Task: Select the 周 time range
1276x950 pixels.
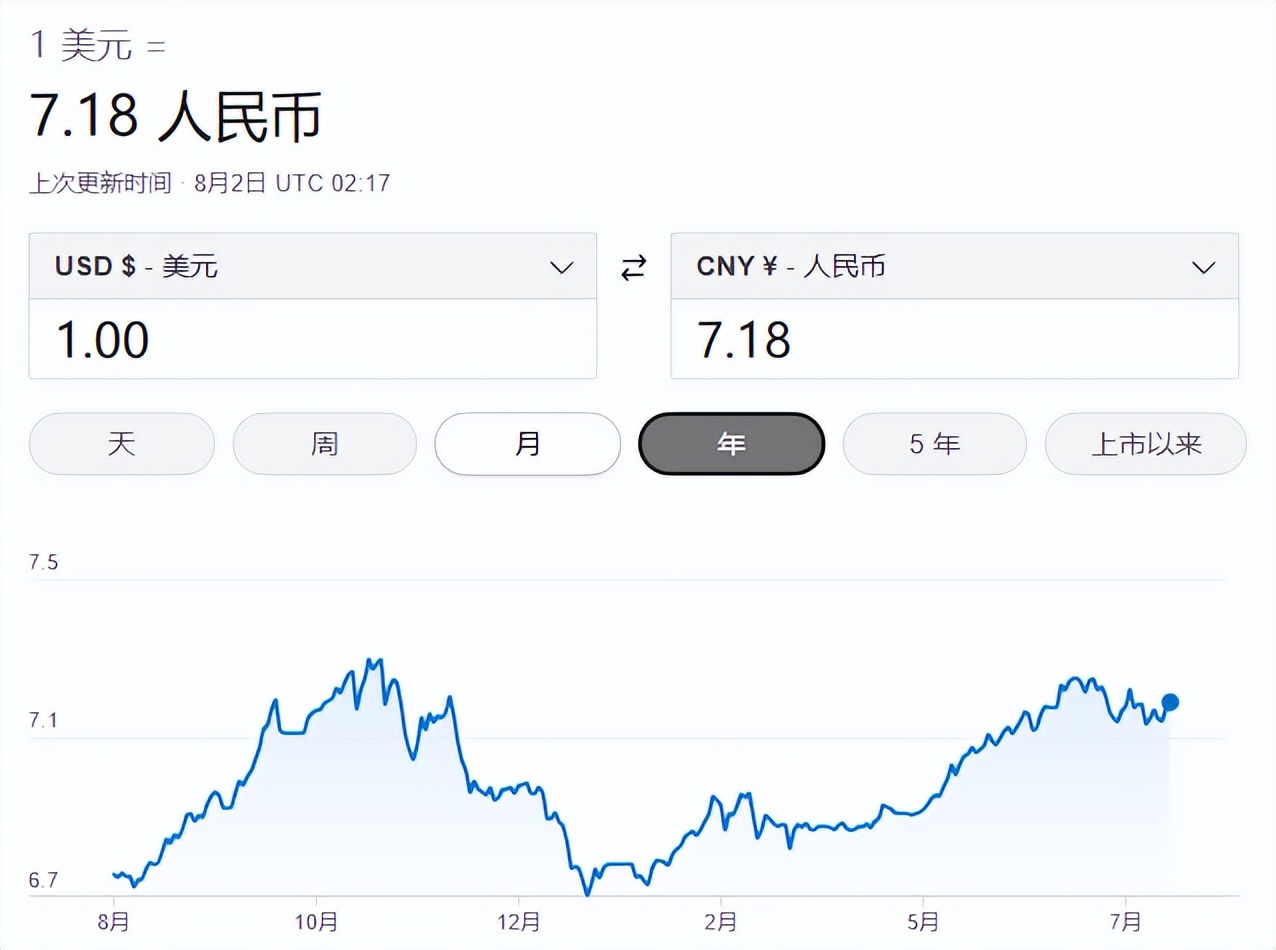Action: [x=324, y=444]
